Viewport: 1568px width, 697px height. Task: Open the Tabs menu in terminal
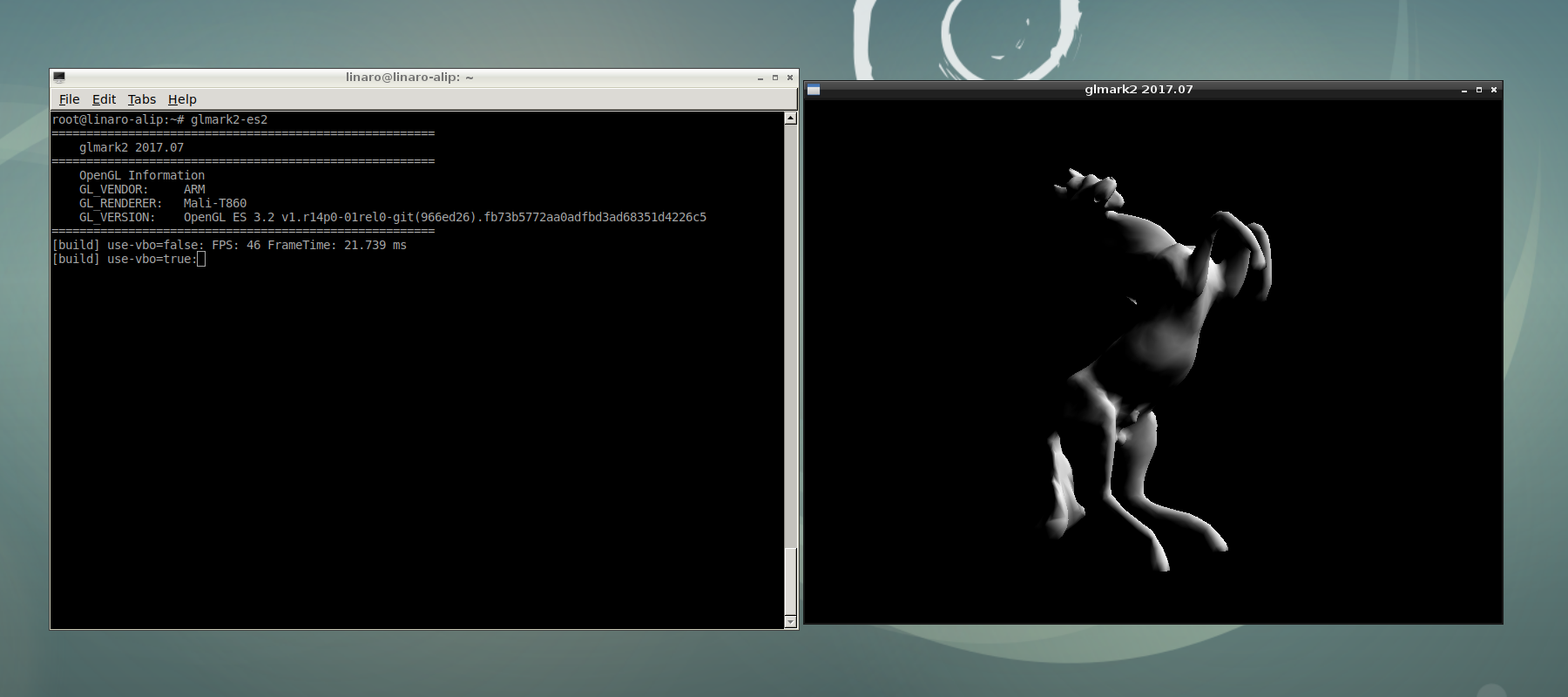141,99
